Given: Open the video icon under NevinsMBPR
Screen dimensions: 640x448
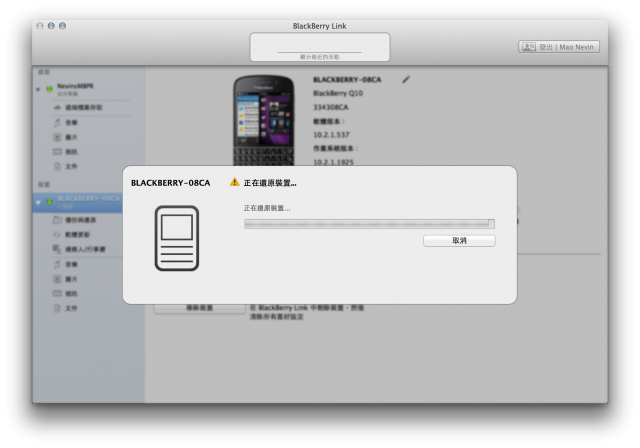Looking at the screenshot, I should pos(57,152).
